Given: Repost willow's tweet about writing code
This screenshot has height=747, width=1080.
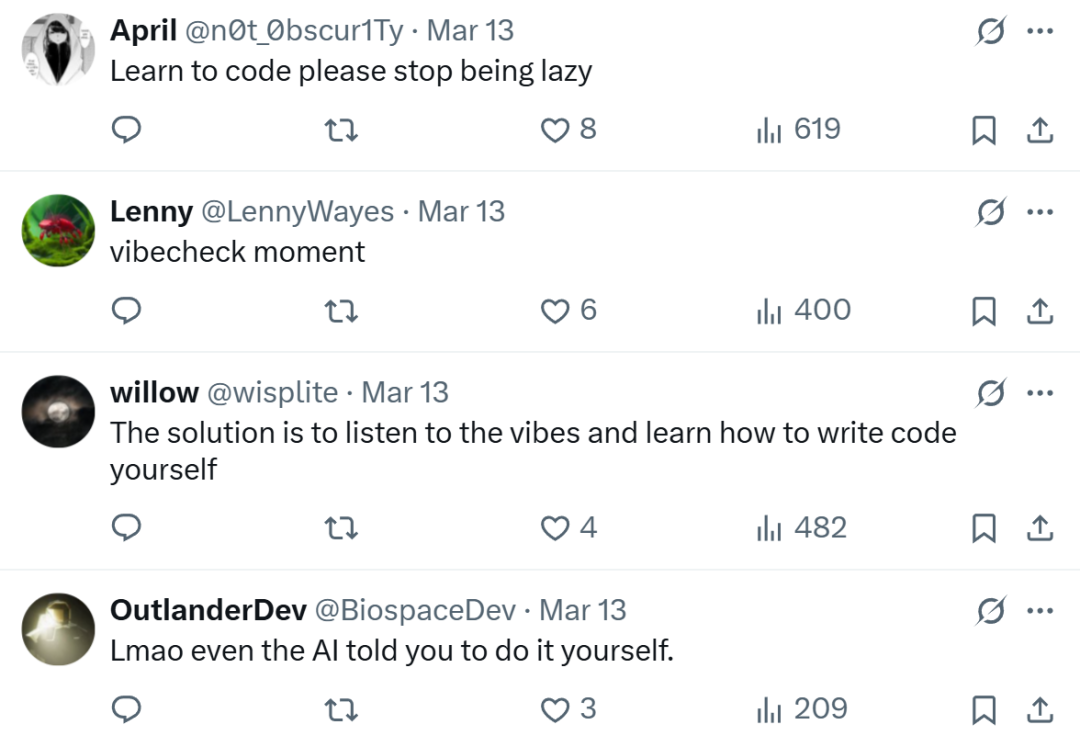Looking at the screenshot, I should tap(342, 528).
